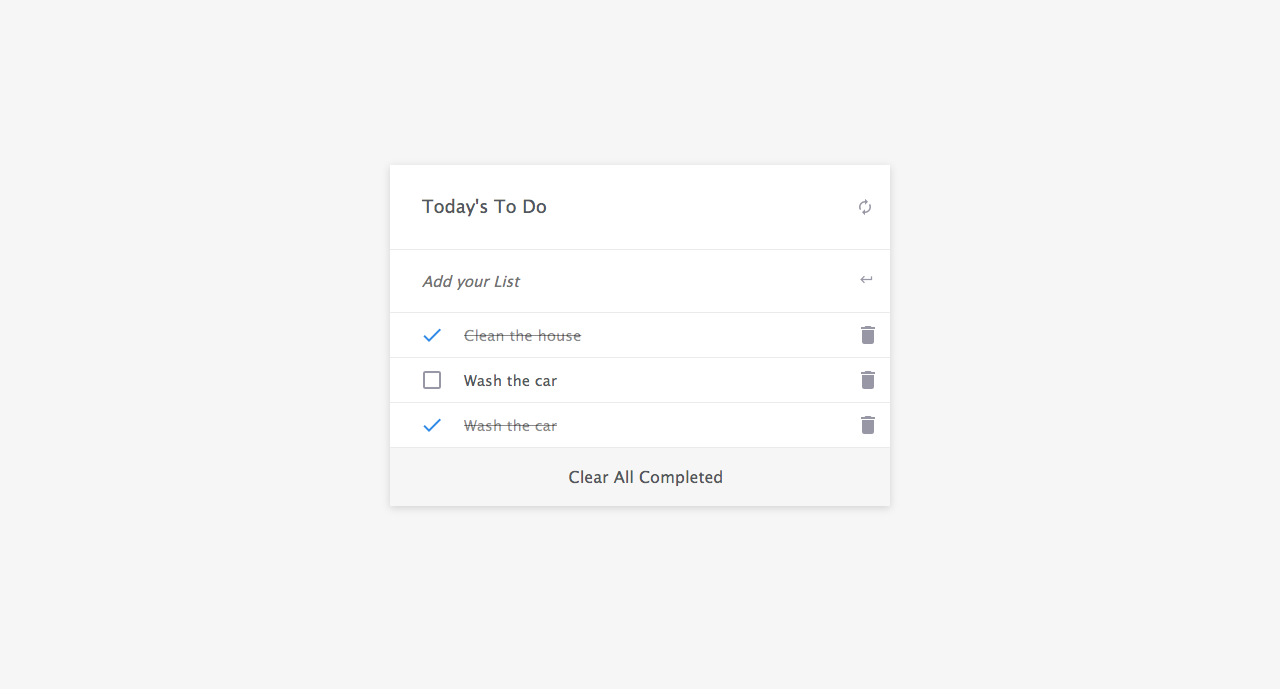Screen dimensions: 1280x689
Task: Click the enter arrow beside the input field
Action: (x=866, y=280)
